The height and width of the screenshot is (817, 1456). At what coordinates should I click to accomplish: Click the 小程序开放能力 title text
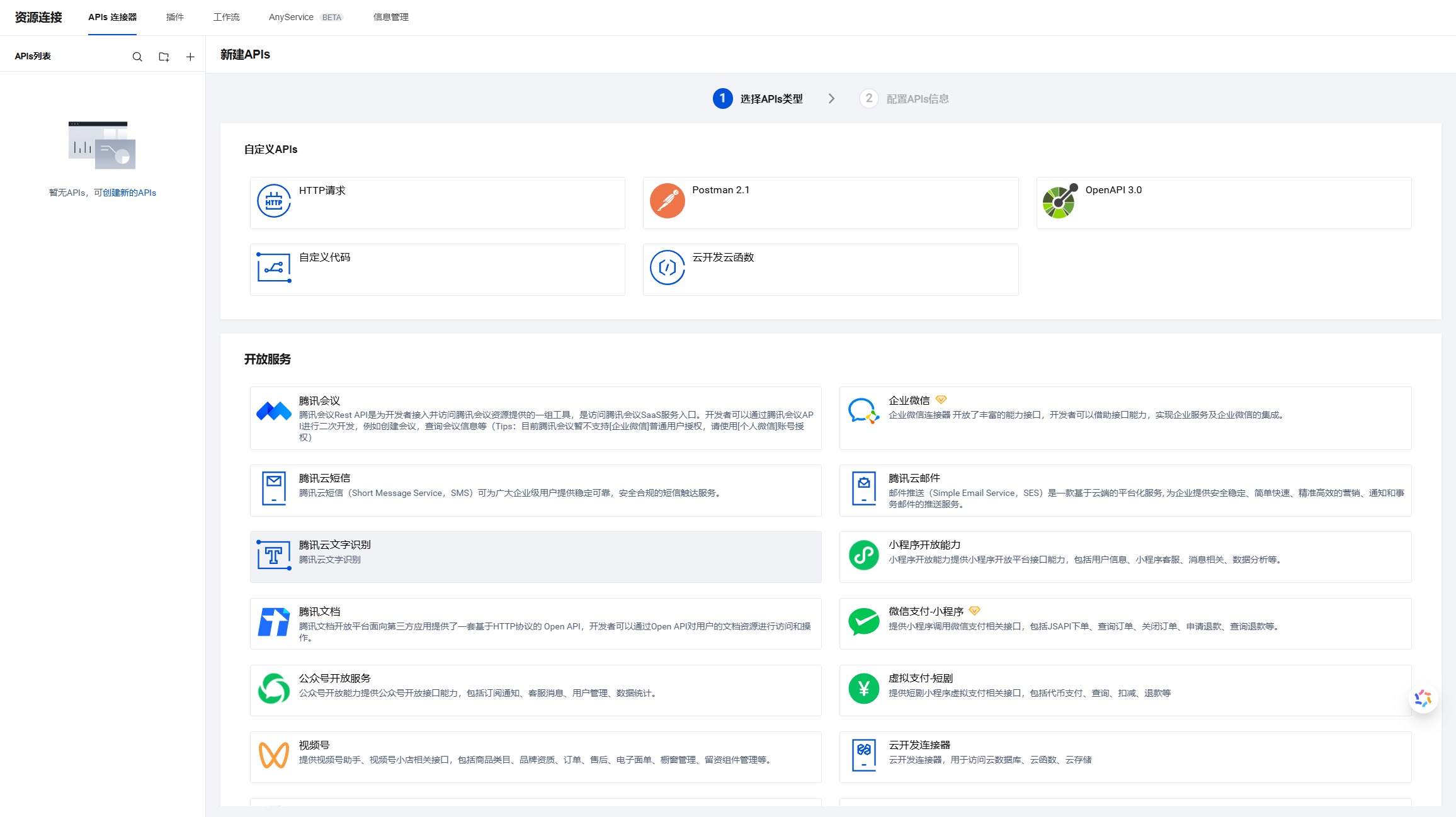924,545
